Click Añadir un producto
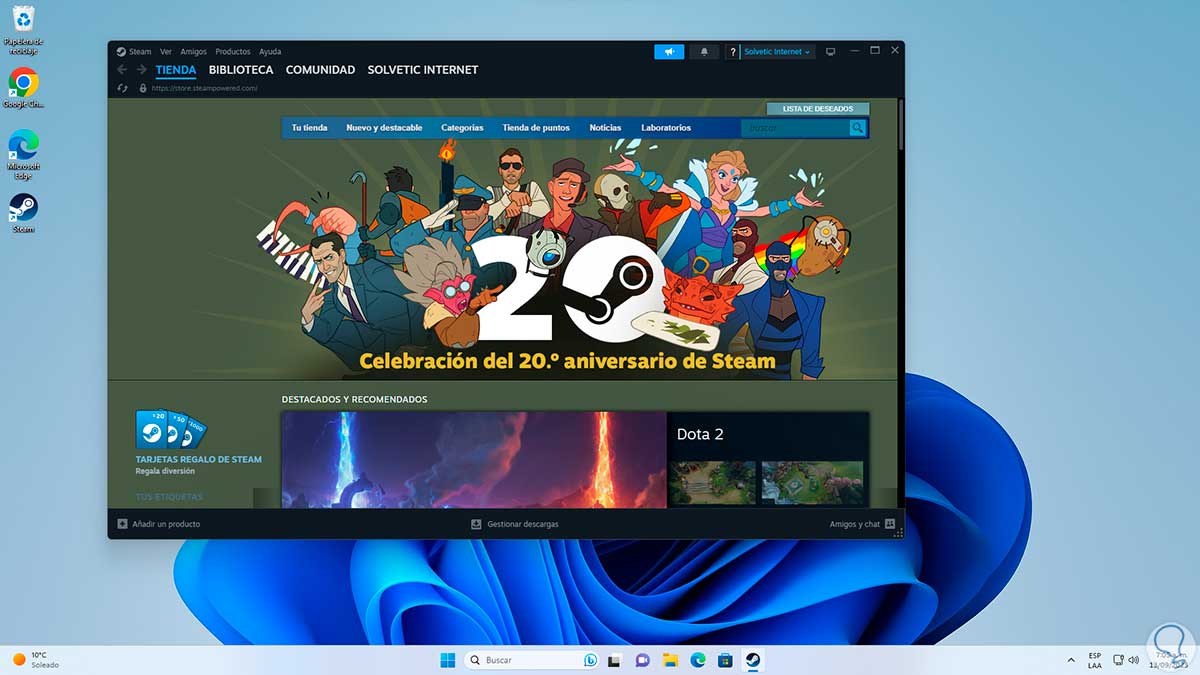This screenshot has height=675, width=1200. 166,524
